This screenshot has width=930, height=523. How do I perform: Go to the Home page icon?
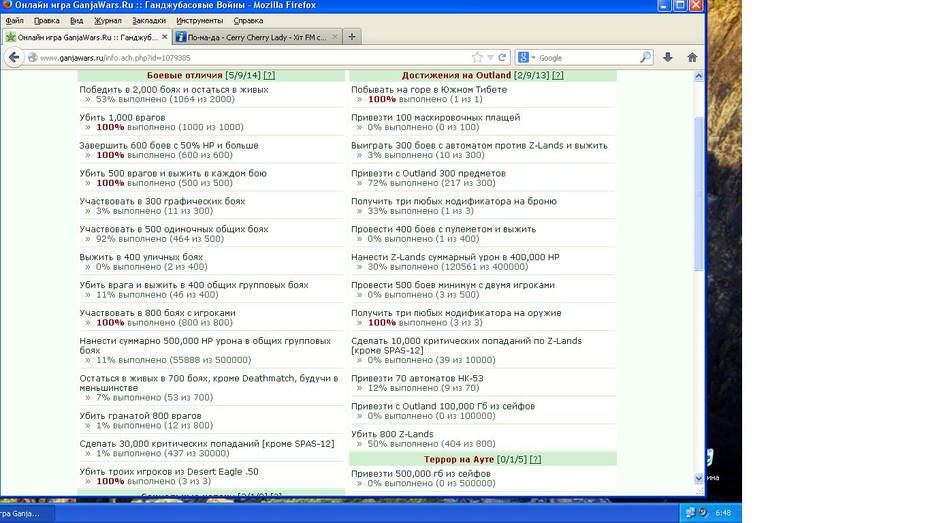coord(692,58)
